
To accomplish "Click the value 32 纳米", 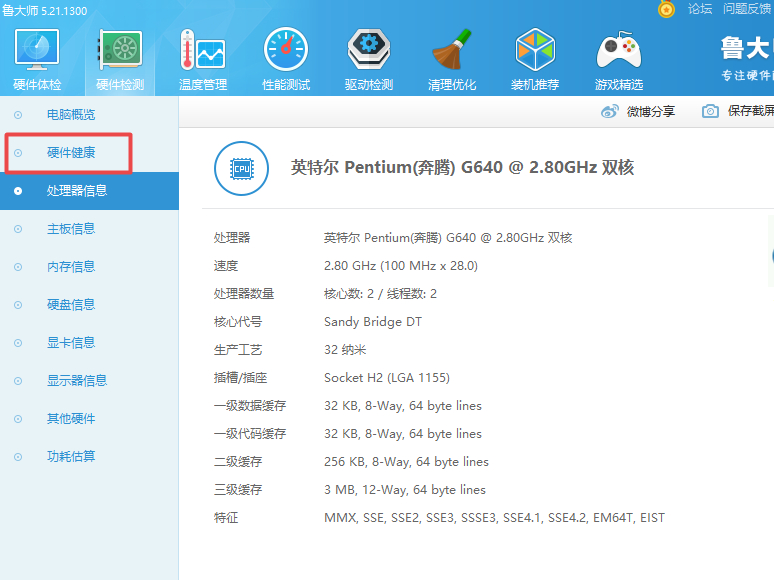I will (x=345, y=350).
